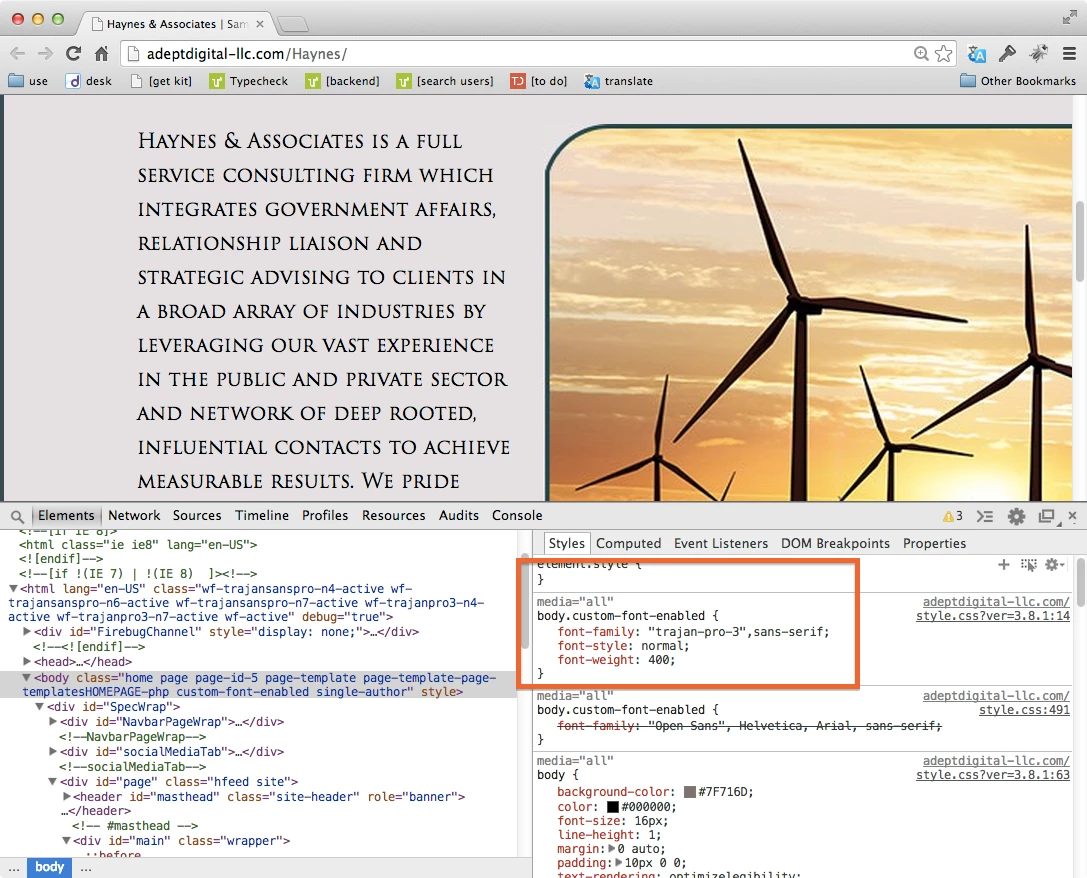Viewport: 1087px width, 878px height.
Task: Go to the home page icon
Action: pyautogui.click(x=102, y=53)
